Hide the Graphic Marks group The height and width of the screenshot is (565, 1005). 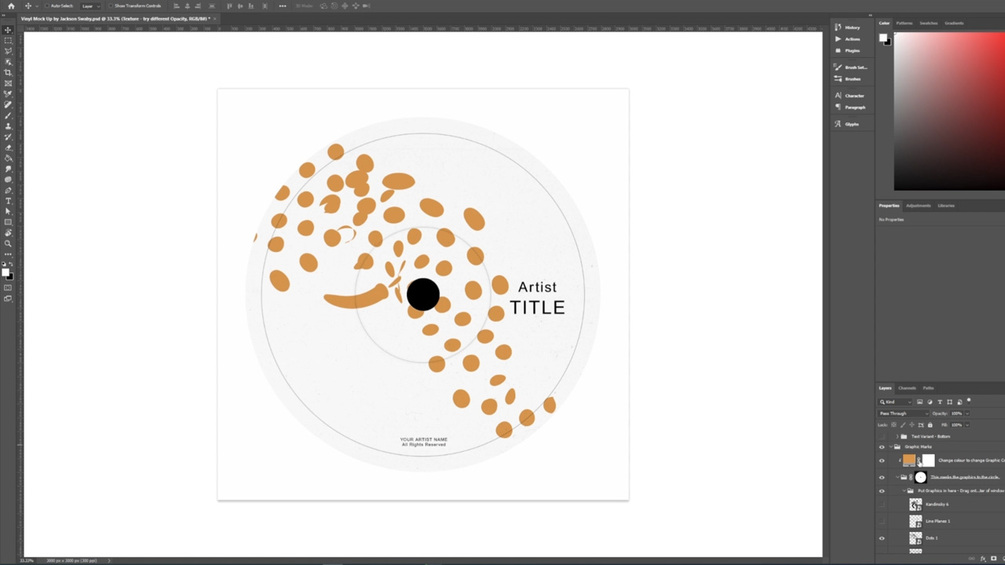(x=882, y=447)
